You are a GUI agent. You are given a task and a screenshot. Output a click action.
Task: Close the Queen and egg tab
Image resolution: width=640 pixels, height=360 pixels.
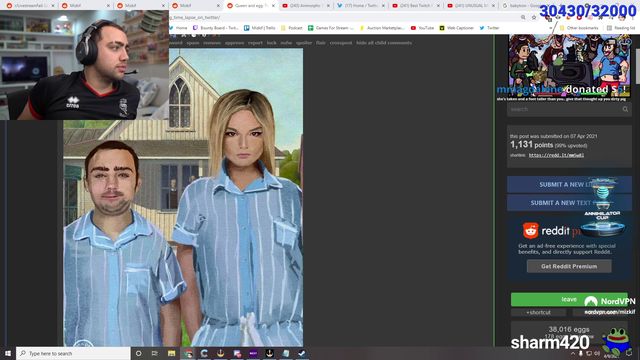click(273, 6)
